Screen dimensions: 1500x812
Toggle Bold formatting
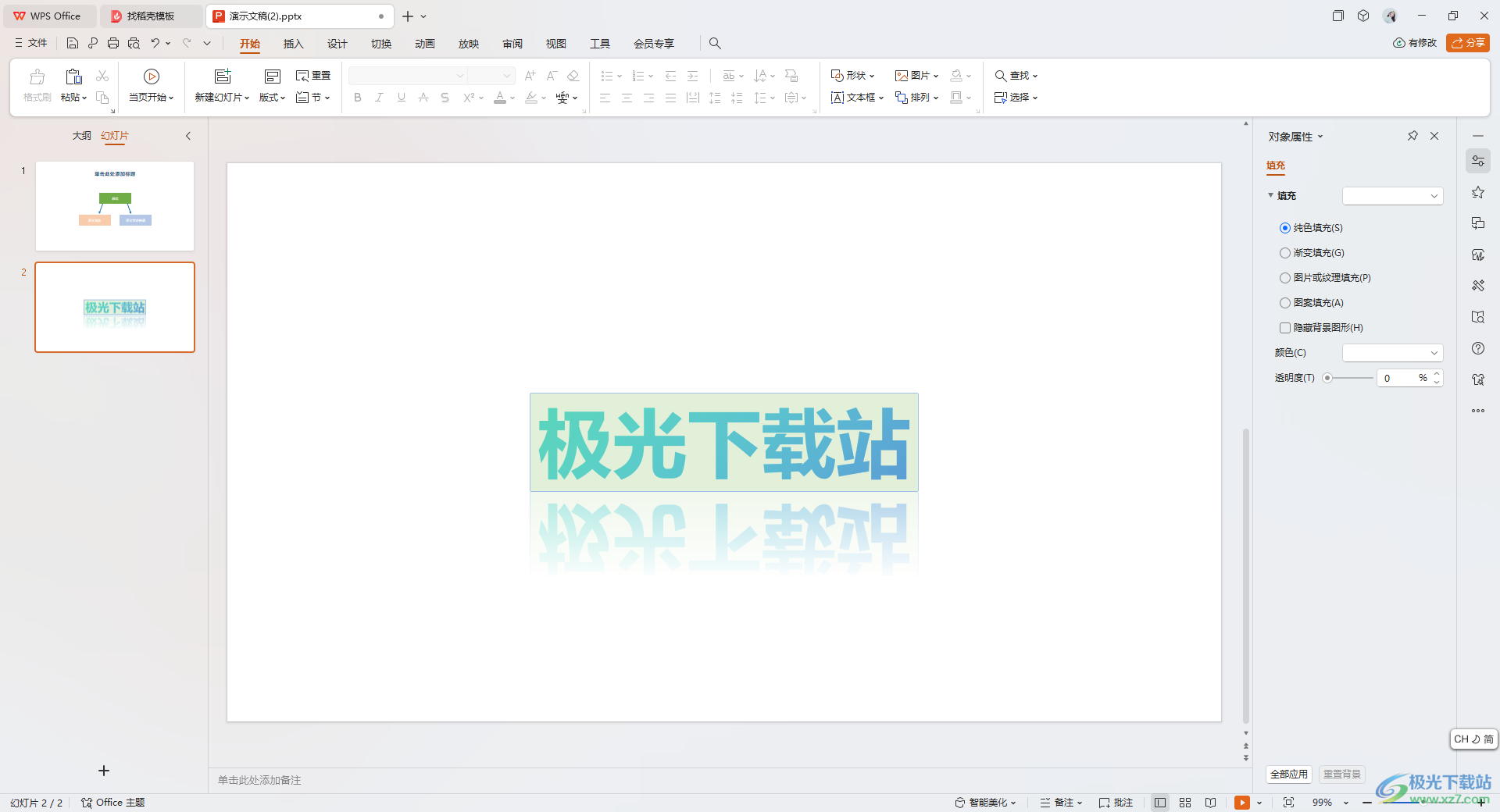[358, 98]
